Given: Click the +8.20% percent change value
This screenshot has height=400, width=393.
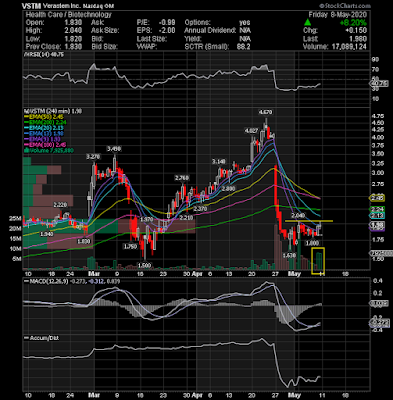Looking at the screenshot, I should [353, 22].
